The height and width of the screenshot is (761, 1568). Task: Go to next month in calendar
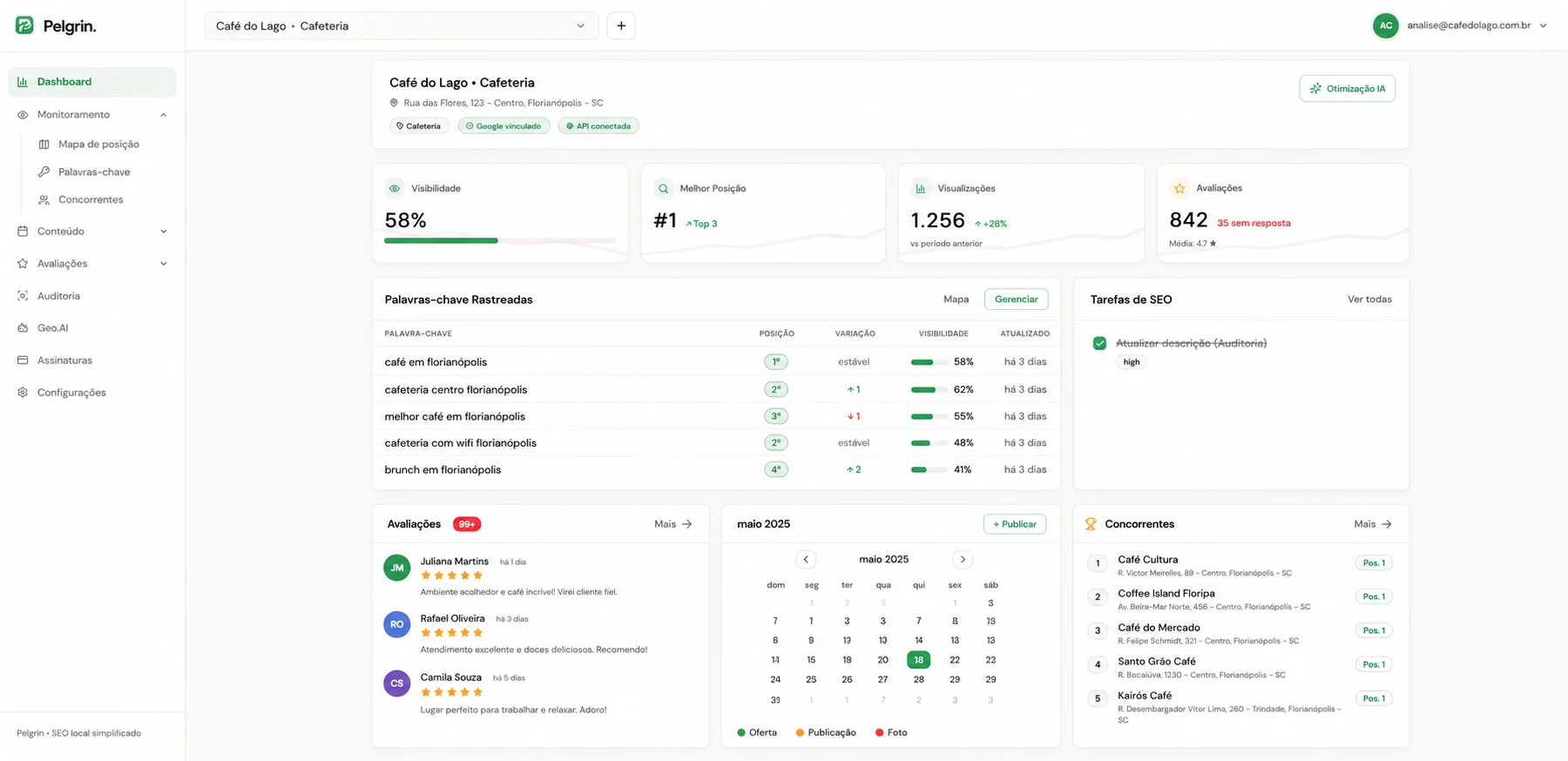tap(963, 560)
